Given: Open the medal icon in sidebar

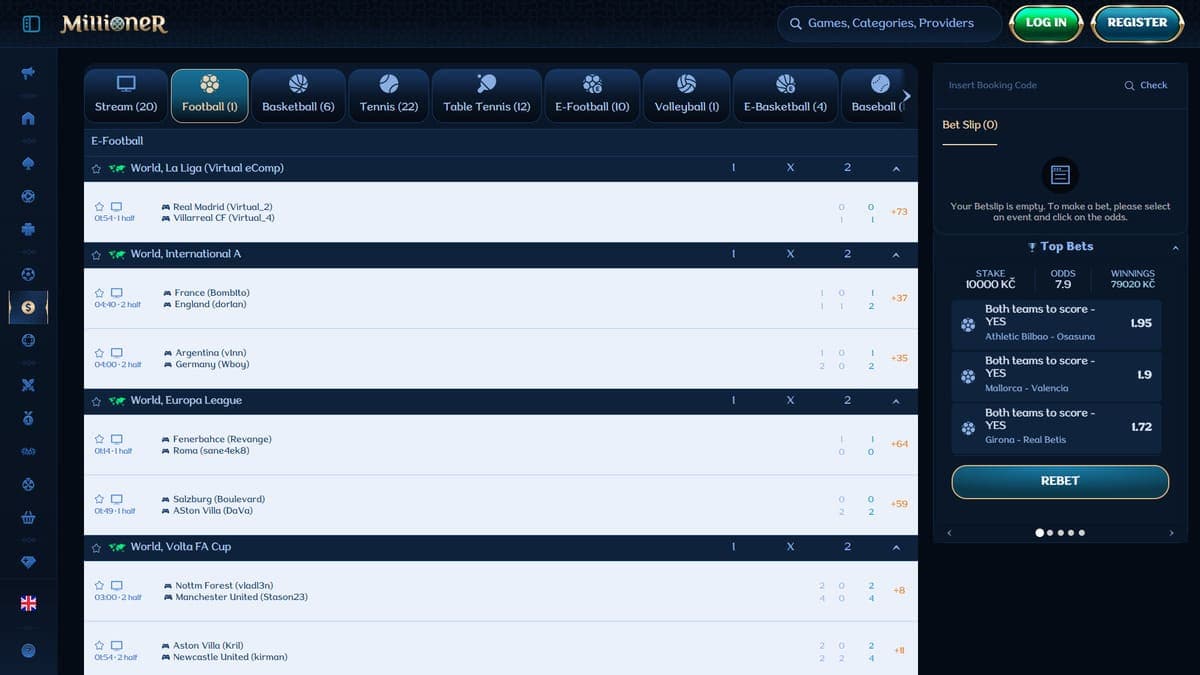Looking at the screenshot, I should point(28,418).
